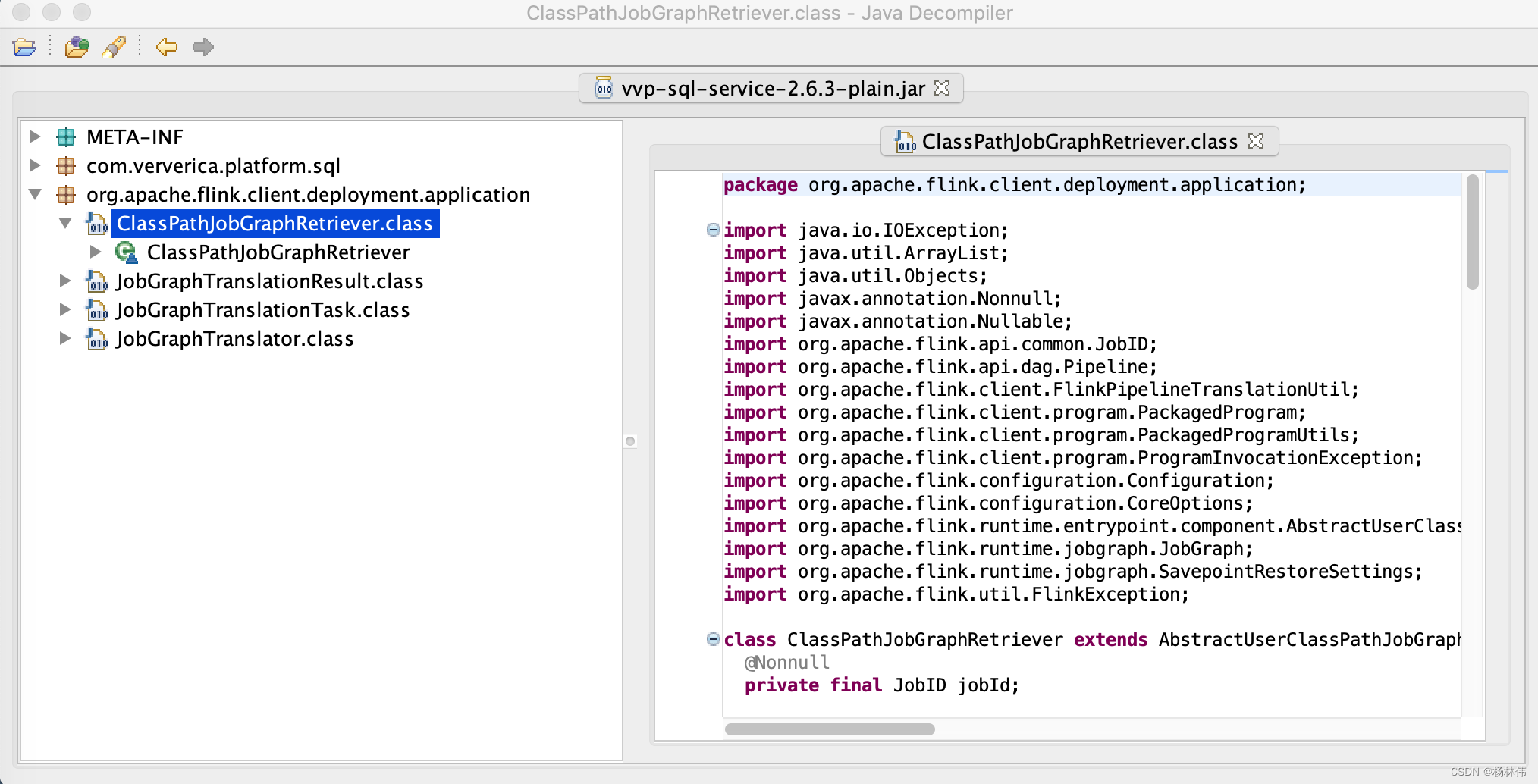Click the horizontal scrollbar of the code editor
Image resolution: width=1538 pixels, height=784 pixels.
[830, 729]
